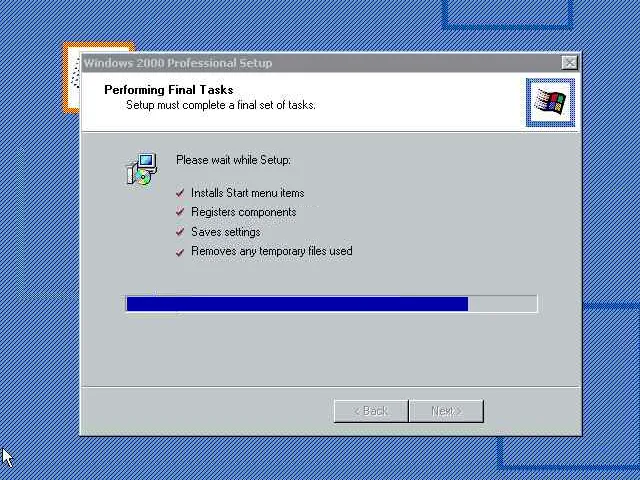Viewport: 640px width, 480px height.
Task: Click the Windows flag logo icon
Action: tap(550, 102)
